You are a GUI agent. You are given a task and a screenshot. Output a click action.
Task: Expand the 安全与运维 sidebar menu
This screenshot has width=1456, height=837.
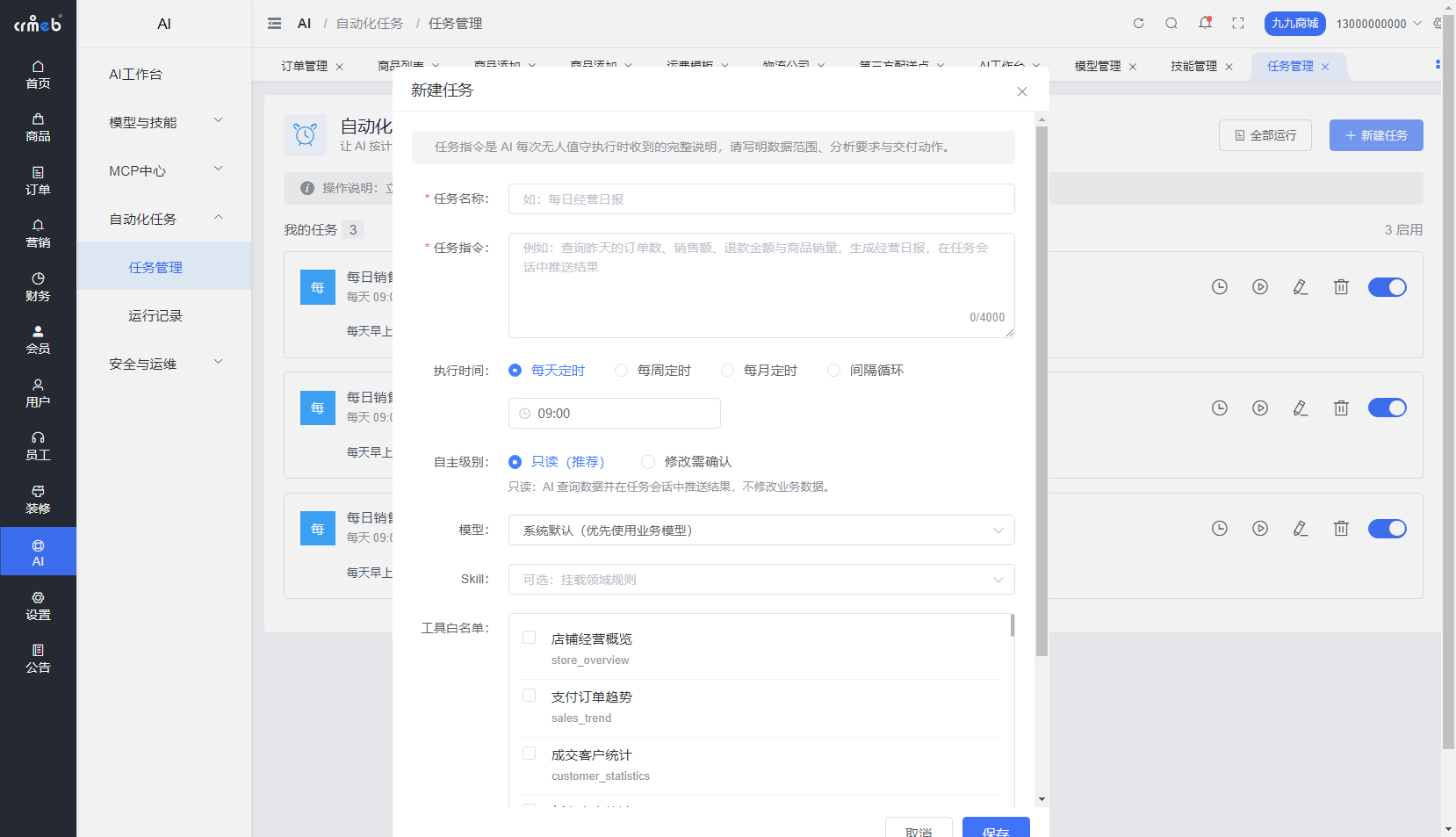click(164, 364)
